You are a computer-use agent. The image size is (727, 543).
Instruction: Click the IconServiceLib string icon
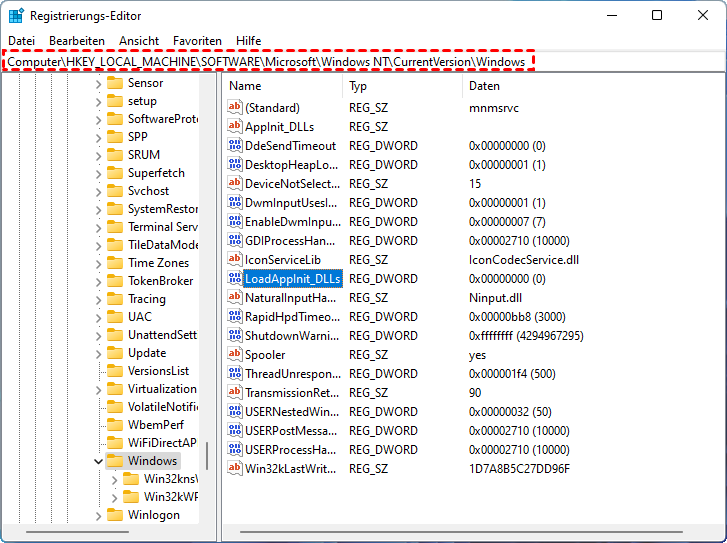pyautogui.click(x=235, y=260)
